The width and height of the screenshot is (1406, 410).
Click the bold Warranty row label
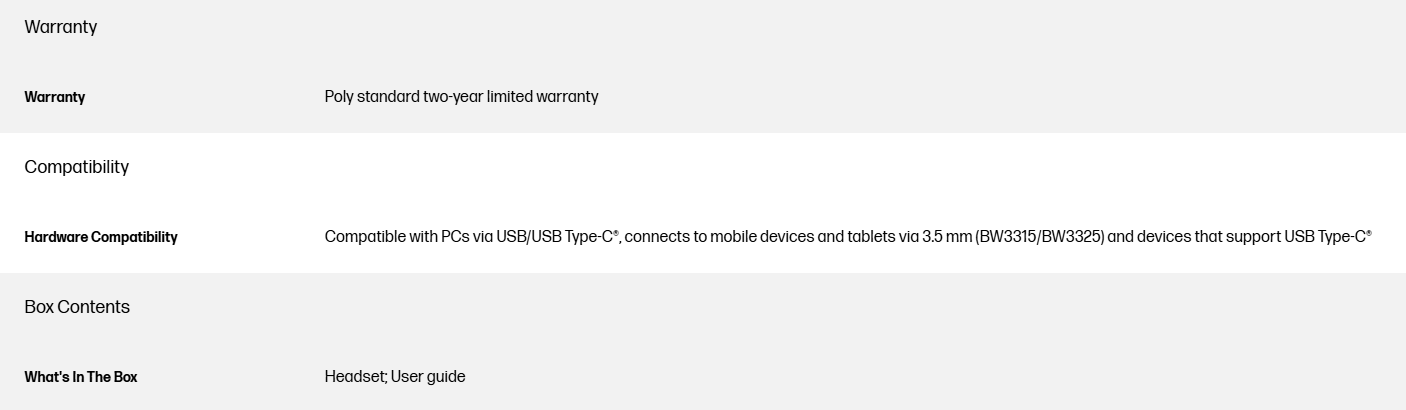coord(55,97)
